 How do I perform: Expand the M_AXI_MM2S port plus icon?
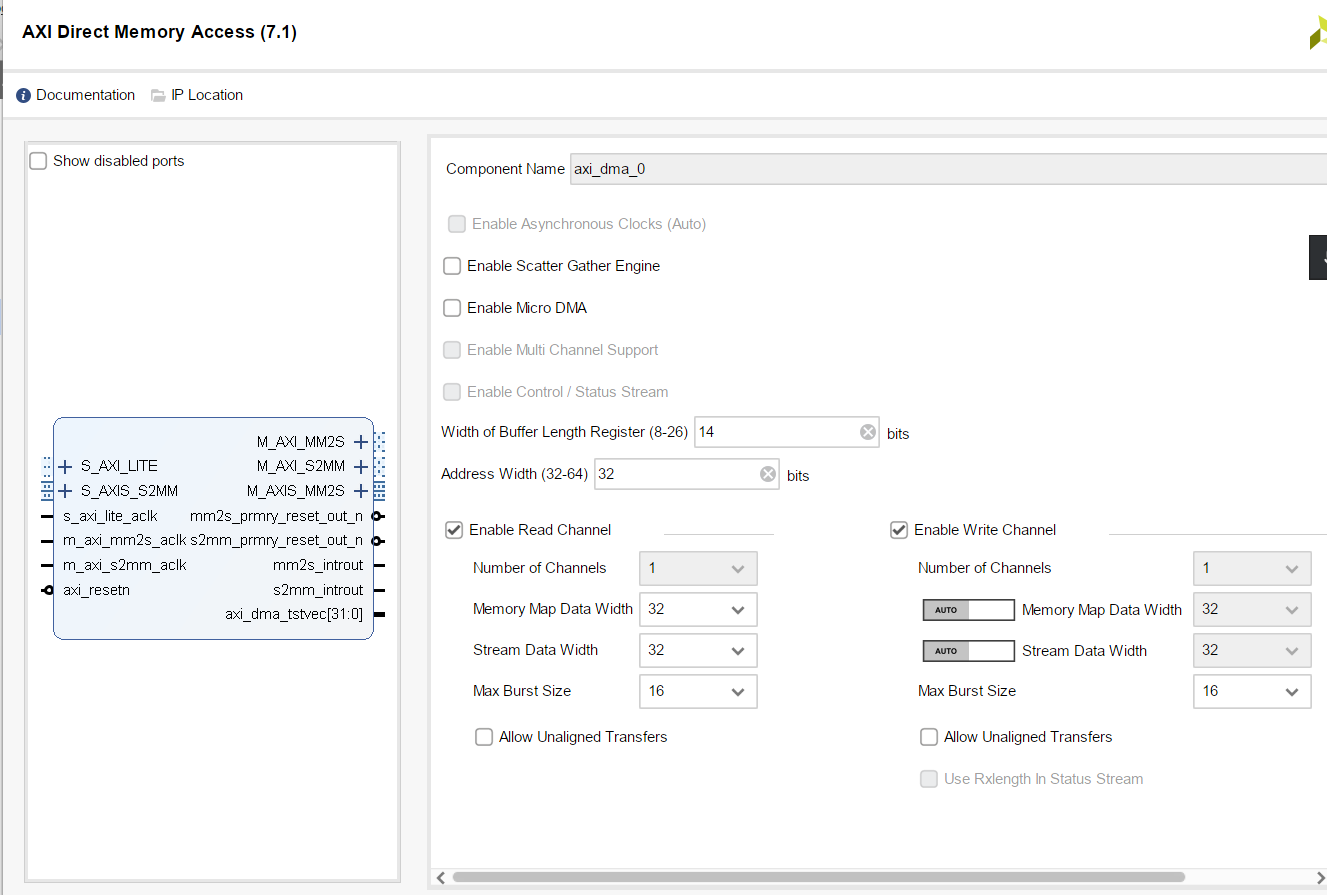(361, 441)
